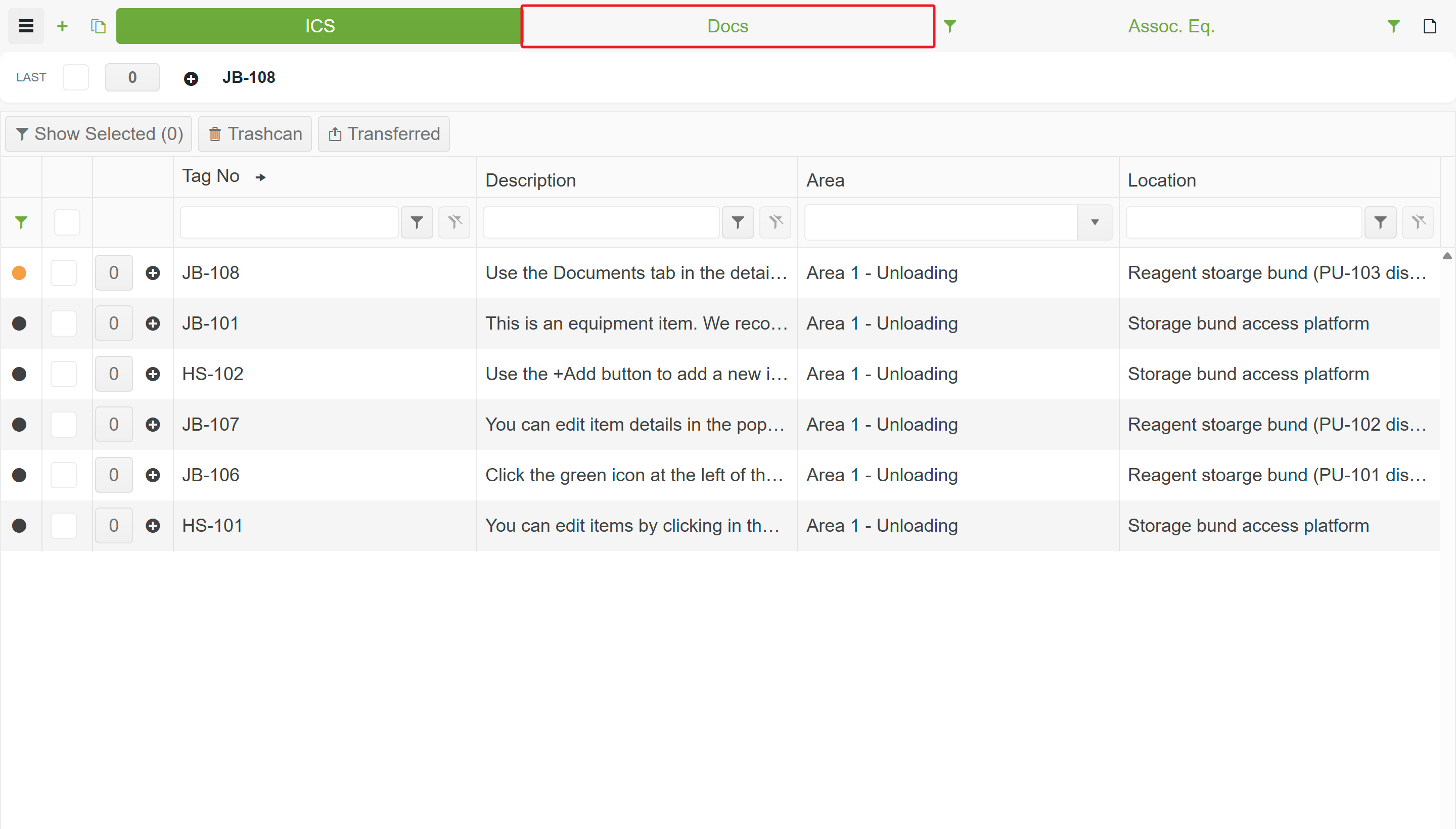Clear the Description filter
Viewport: 1456px width, 829px height.
point(776,222)
